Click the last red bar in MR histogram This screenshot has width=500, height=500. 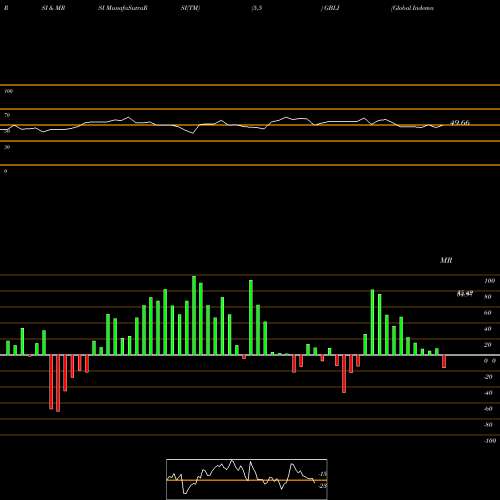point(444,361)
